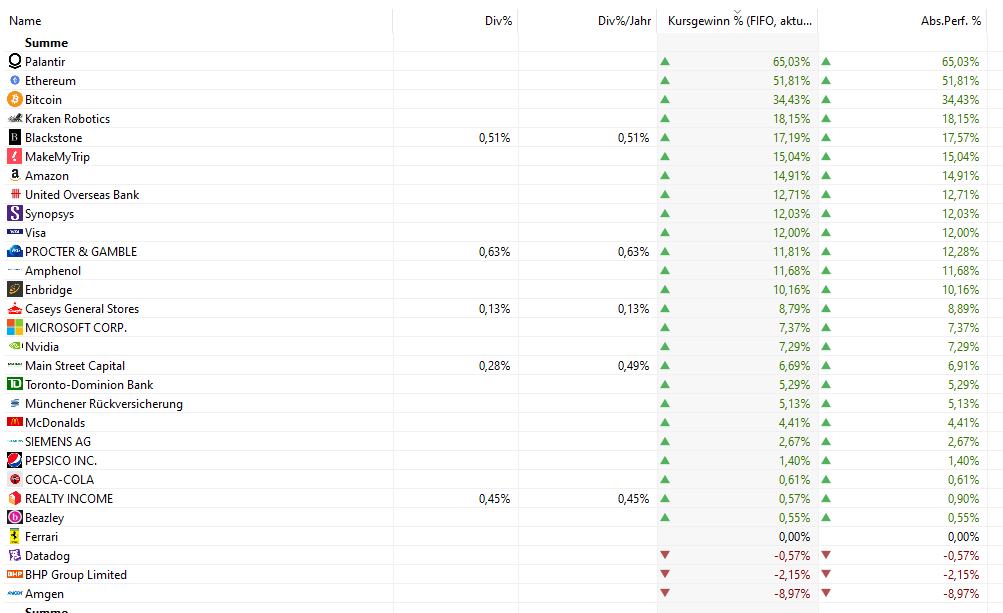Click the Ethereum coin icon
The image size is (1003, 613).
tap(15, 81)
